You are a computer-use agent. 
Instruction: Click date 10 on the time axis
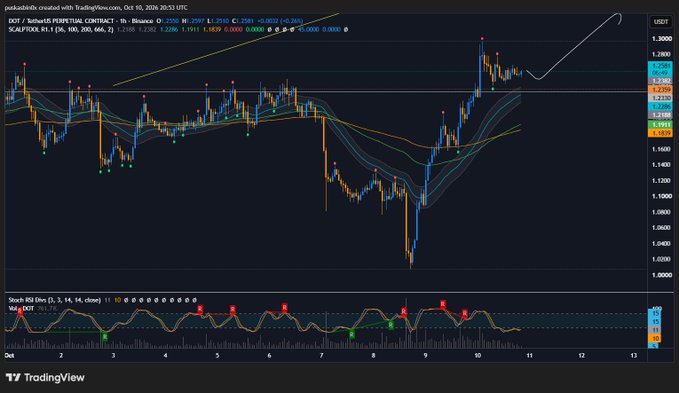(x=477, y=355)
